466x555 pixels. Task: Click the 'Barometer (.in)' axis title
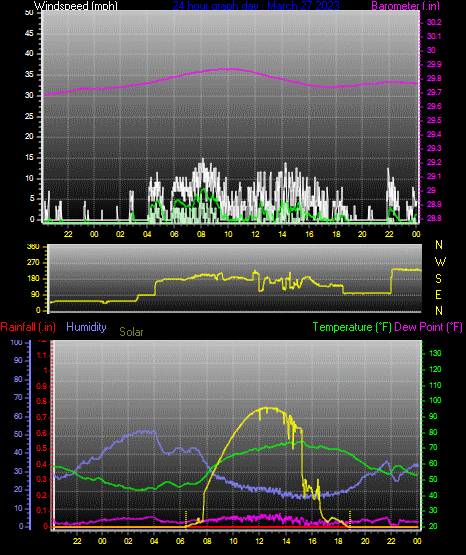tap(405, 6)
